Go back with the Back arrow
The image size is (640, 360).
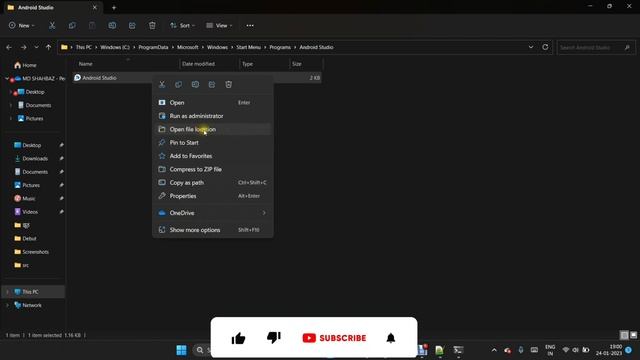point(9,47)
